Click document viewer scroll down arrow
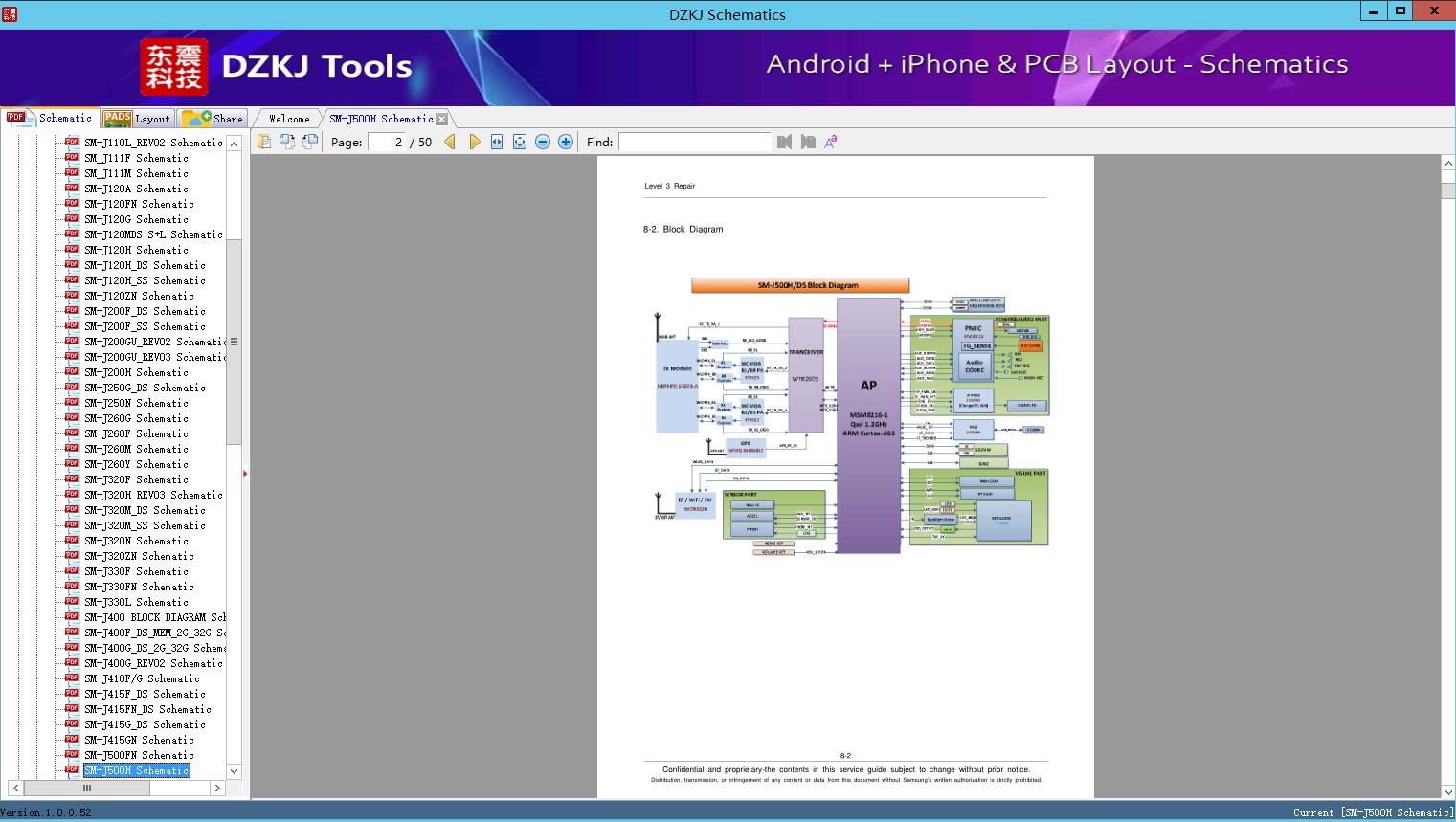 point(1447,791)
